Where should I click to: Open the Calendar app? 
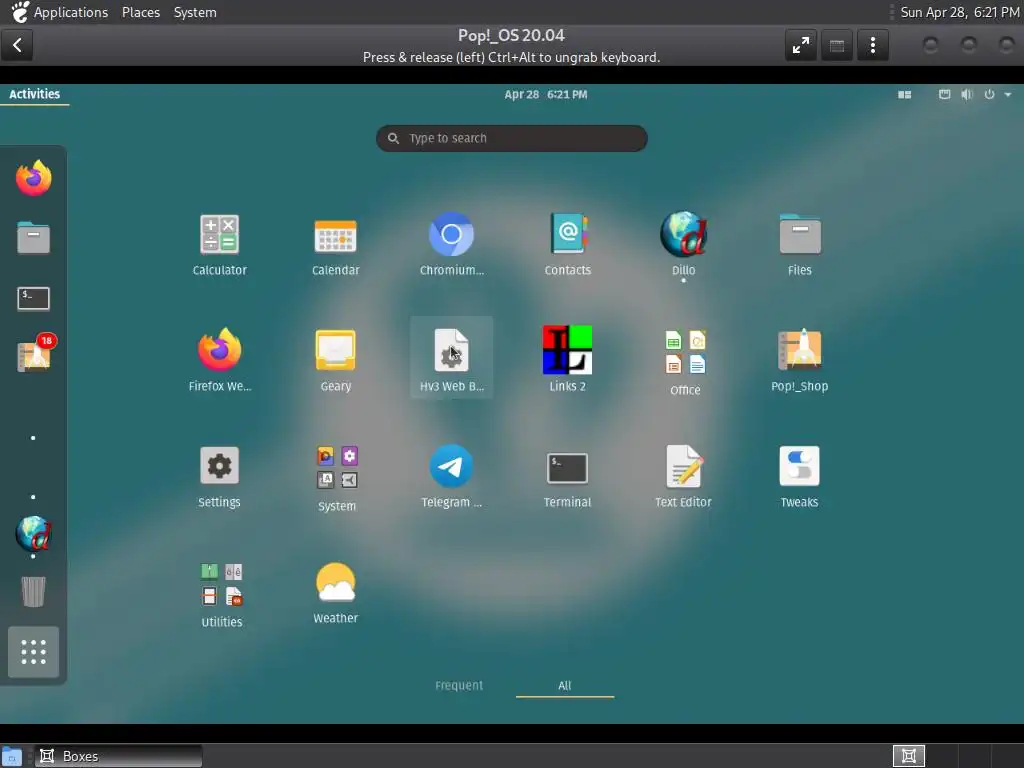(x=336, y=245)
